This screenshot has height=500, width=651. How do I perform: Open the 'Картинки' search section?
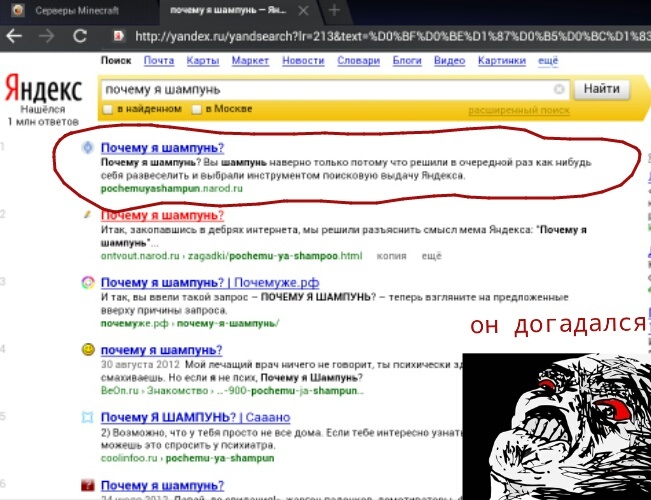point(501,61)
